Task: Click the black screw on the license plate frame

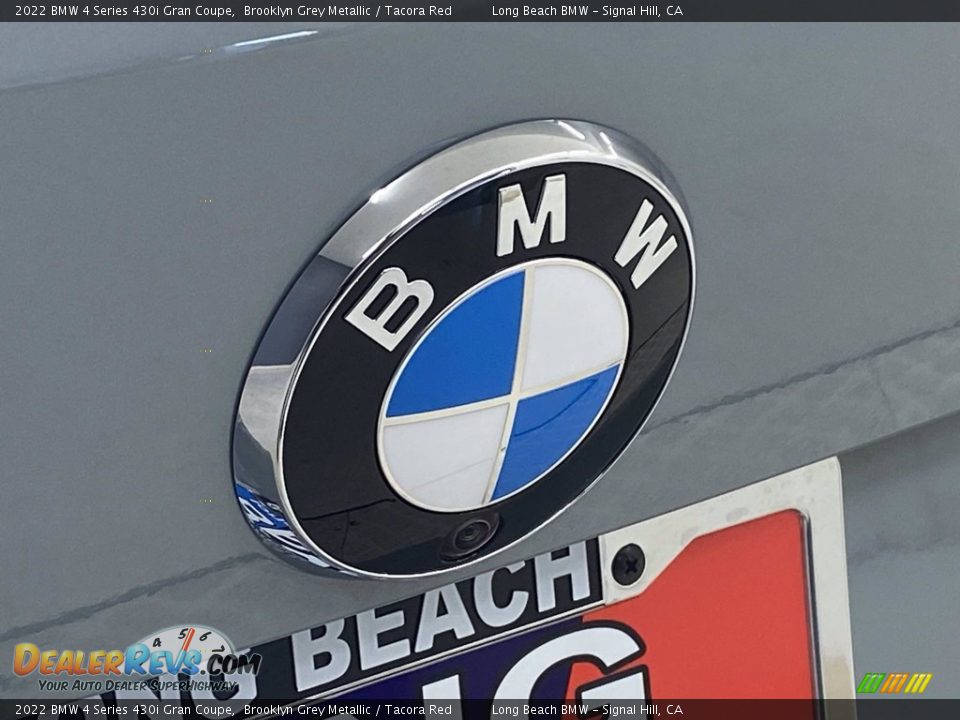Action: pyautogui.click(x=628, y=563)
